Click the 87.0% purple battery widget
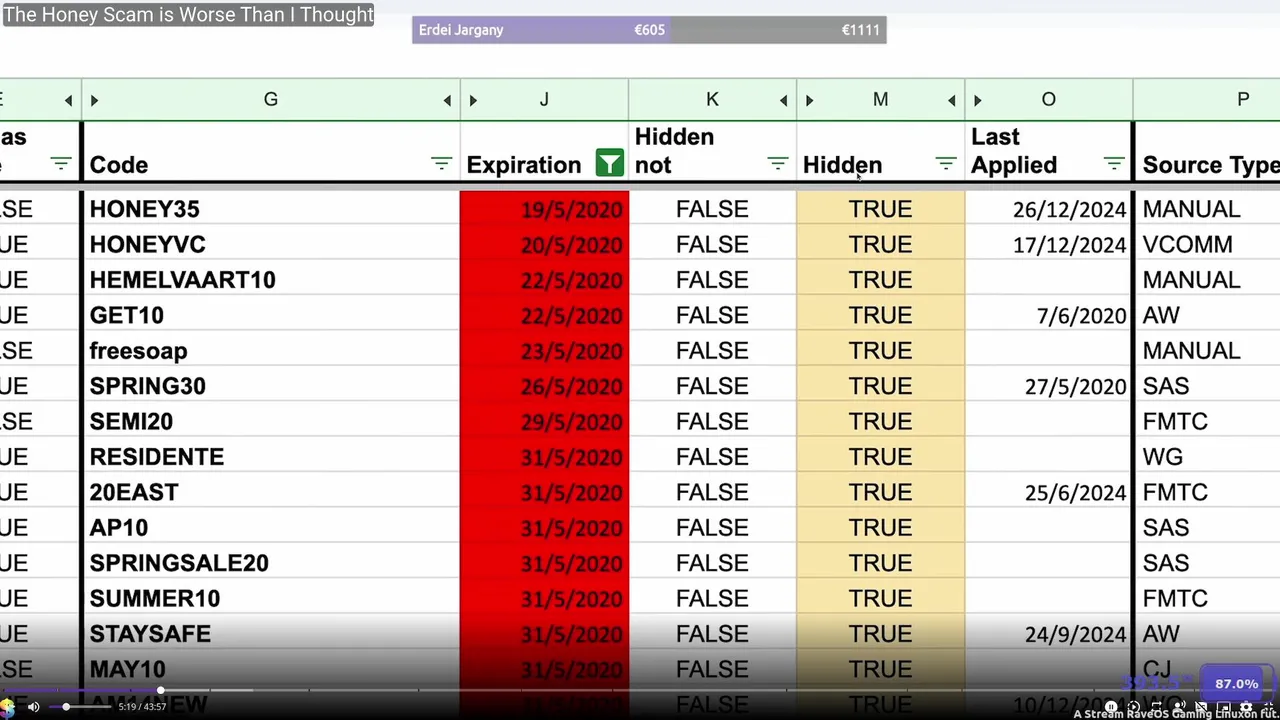 tap(1237, 684)
